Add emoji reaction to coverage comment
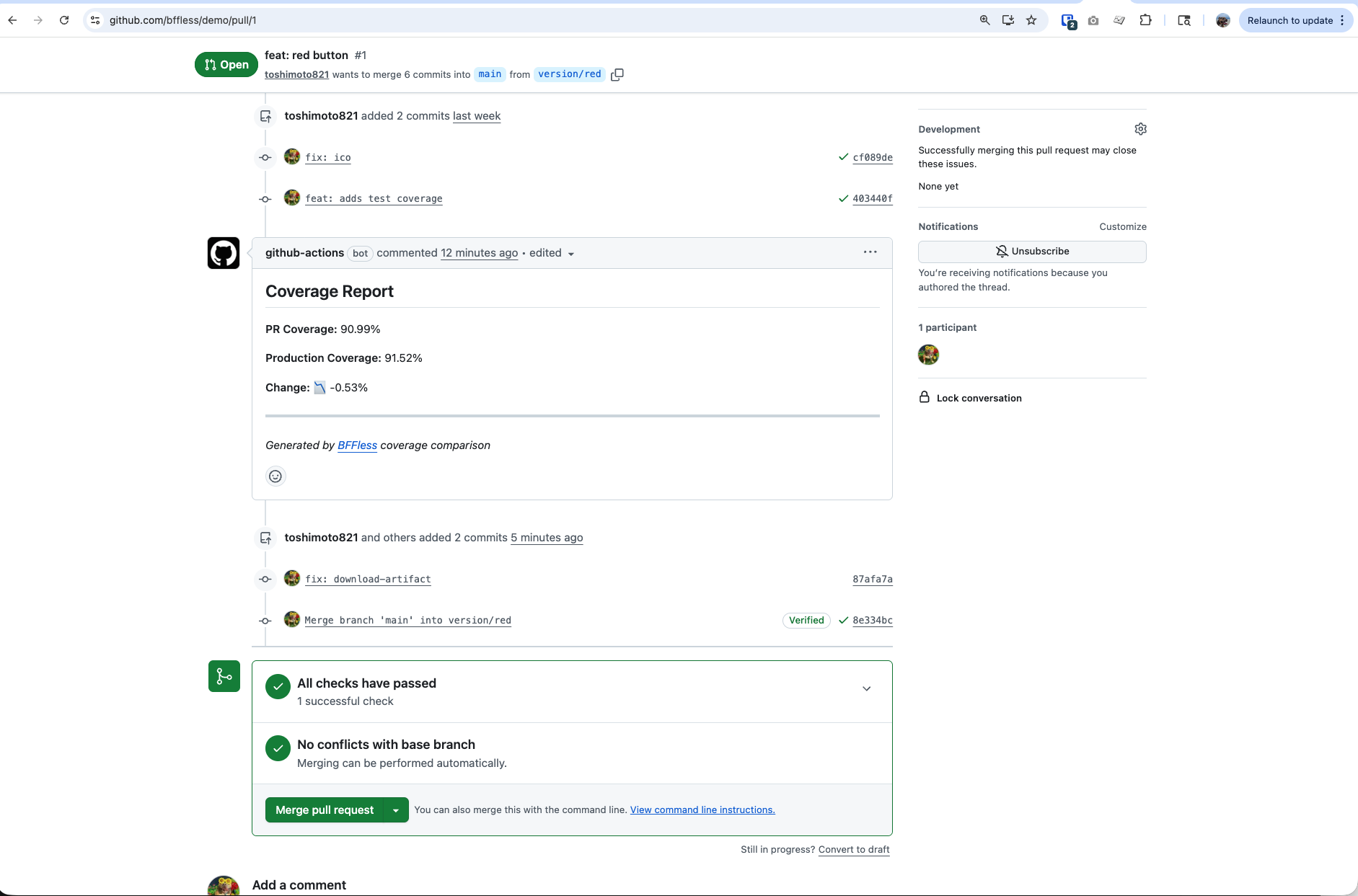 pyautogui.click(x=275, y=476)
